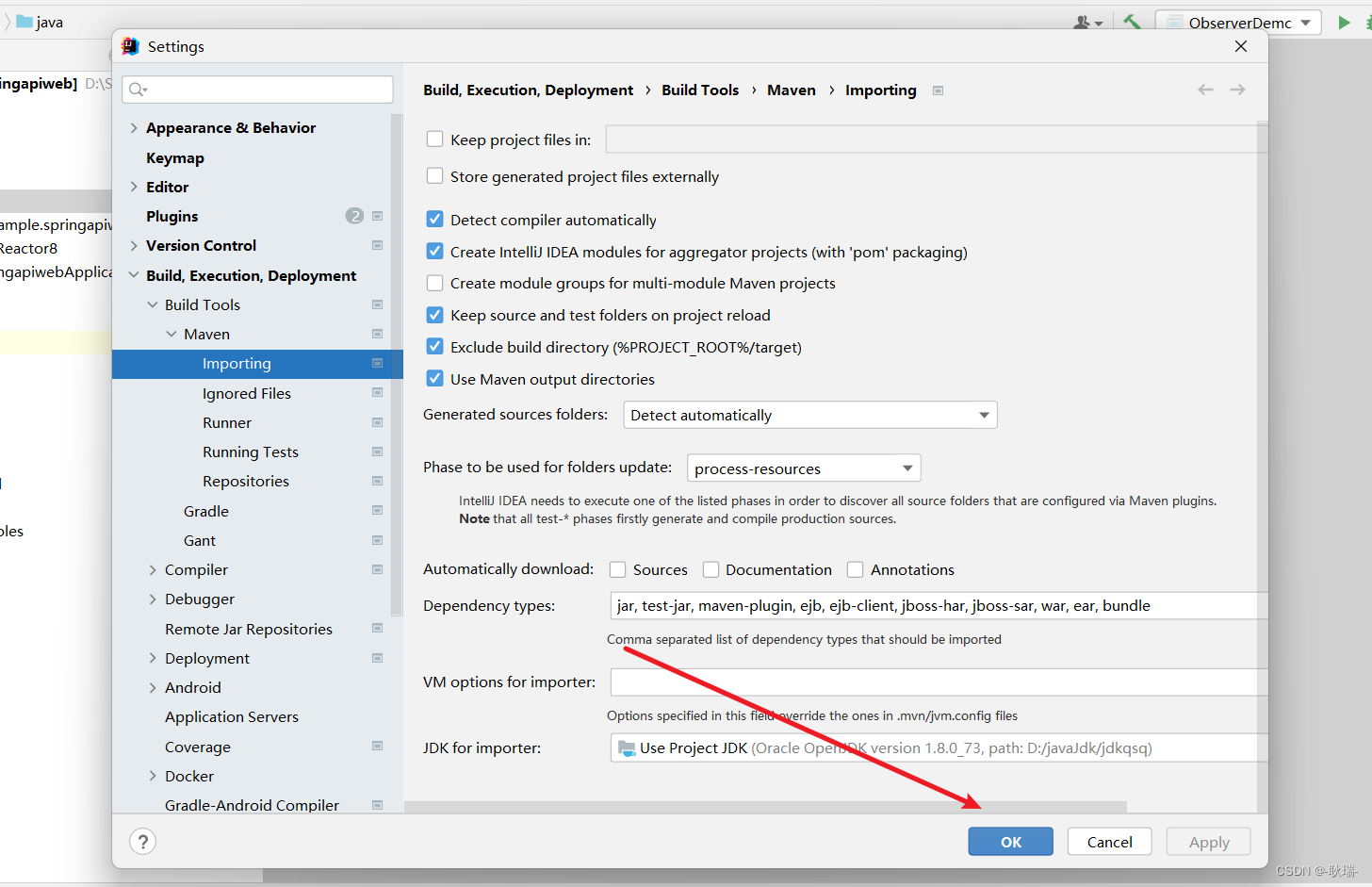Click Build, Execution, Deployment in the breadcrumb

528,90
